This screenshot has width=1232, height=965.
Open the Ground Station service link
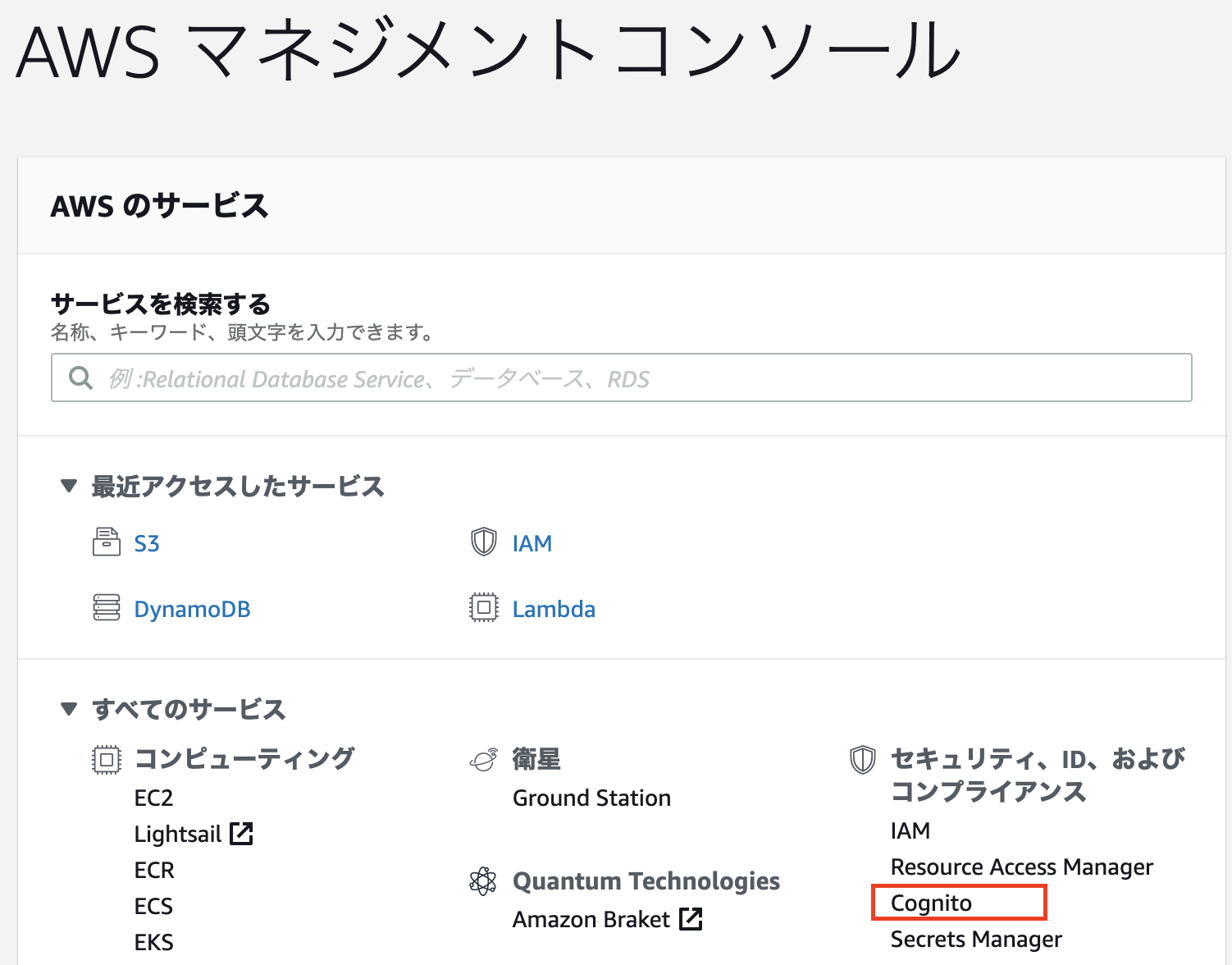(592, 798)
